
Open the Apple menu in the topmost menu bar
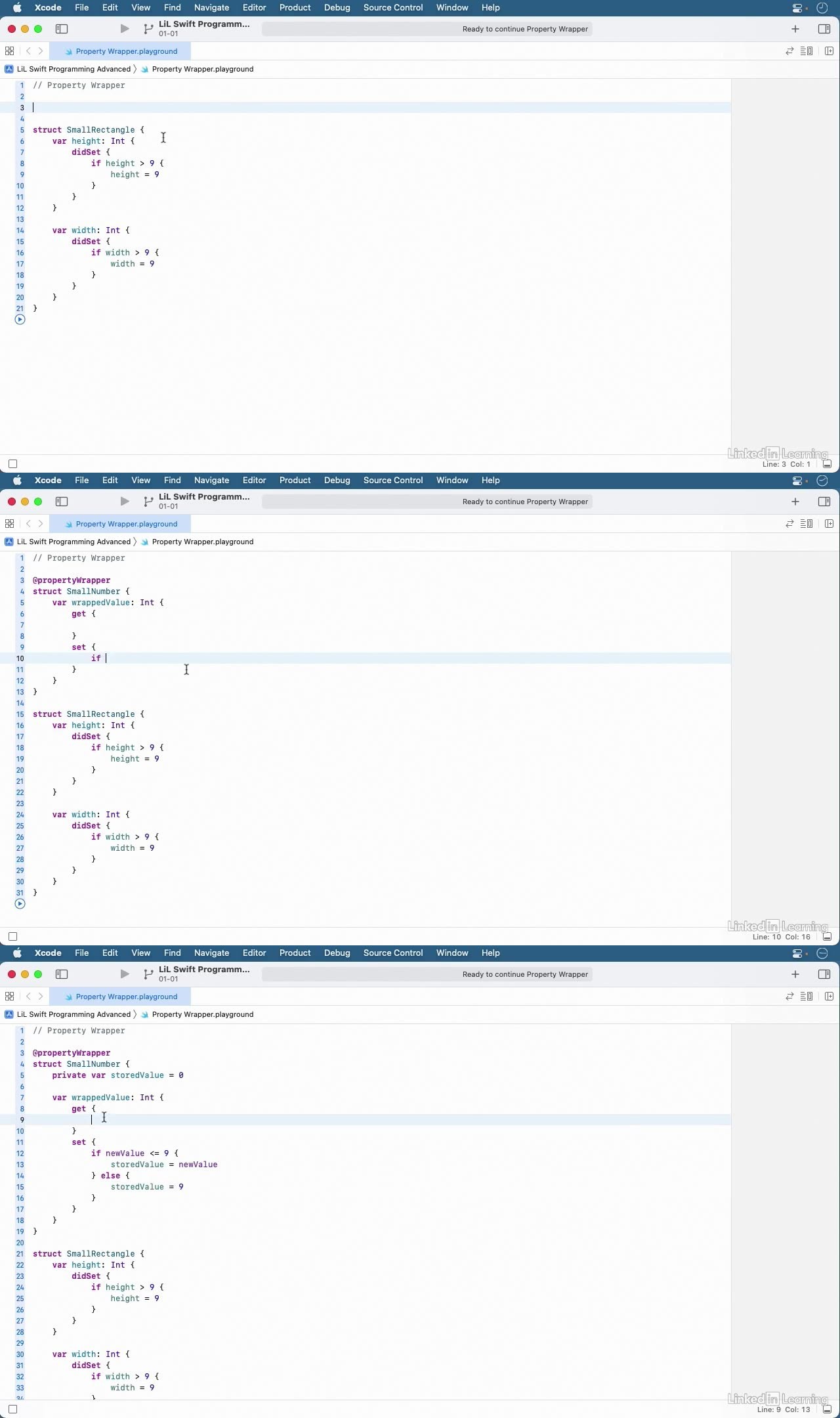click(18, 8)
